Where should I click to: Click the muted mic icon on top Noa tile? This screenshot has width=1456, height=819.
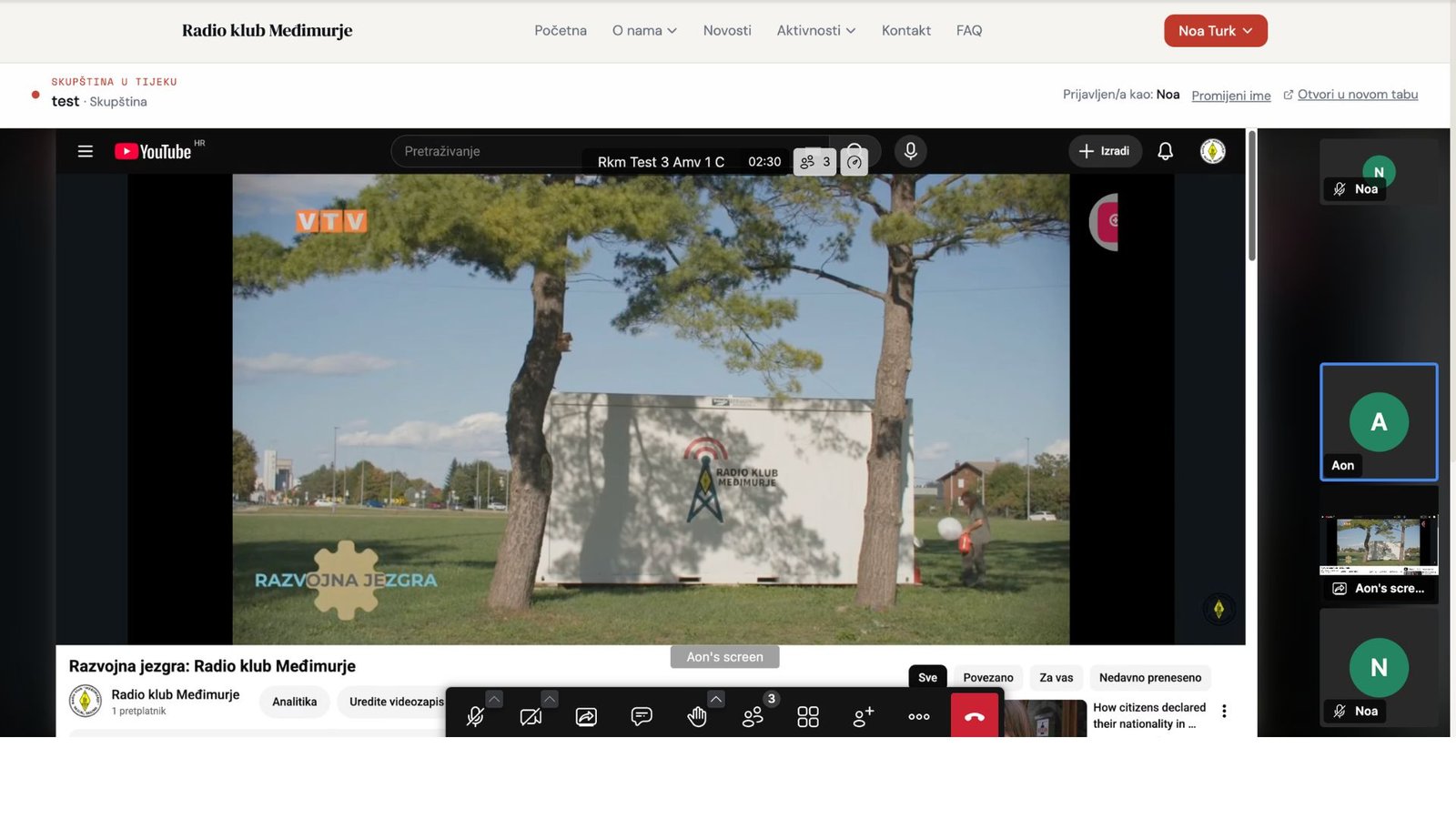pos(1340,189)
